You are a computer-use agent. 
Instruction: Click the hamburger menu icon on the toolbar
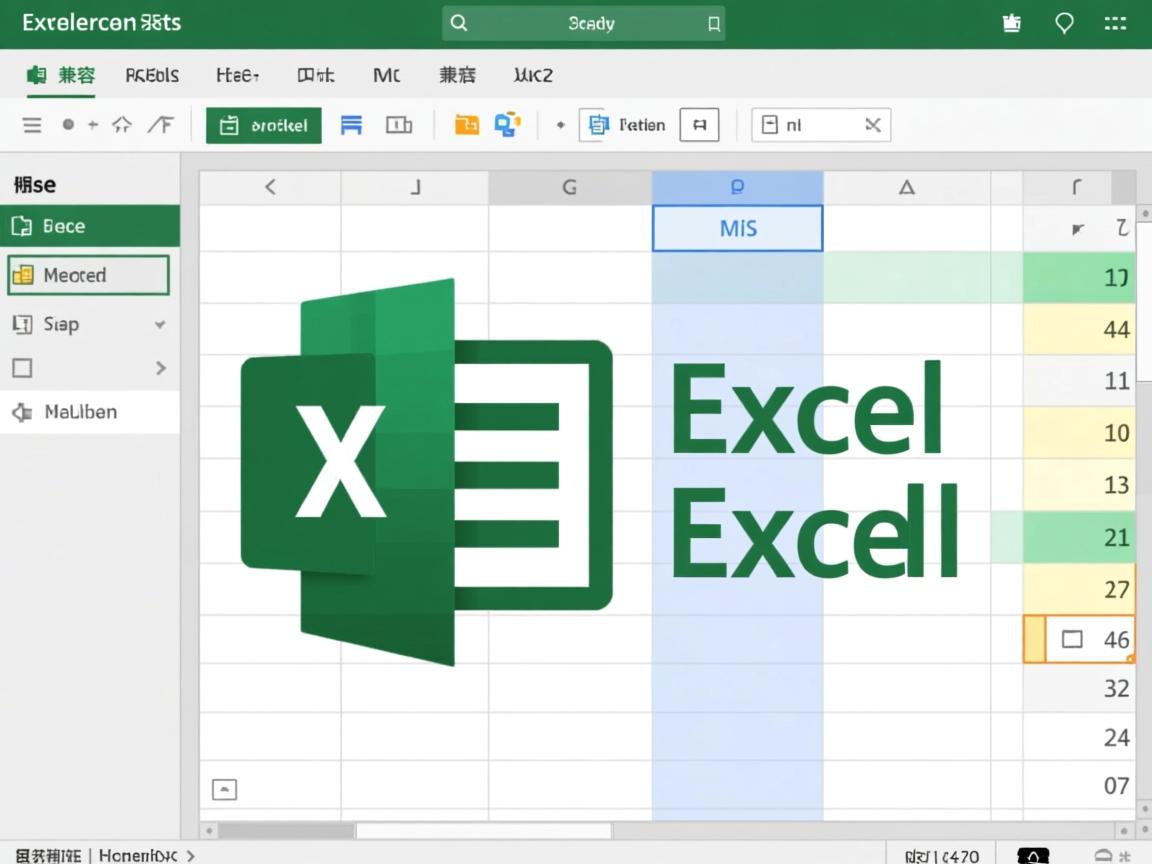tap(31, 125)
